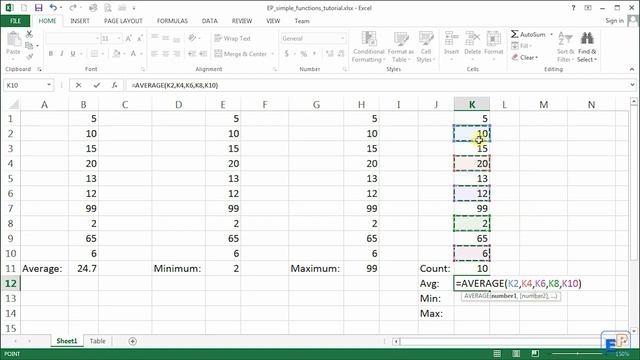This screenshot has height=360, width=640.
Task: Collapse the ribbon arrow
Action: [x=632, y=69]
